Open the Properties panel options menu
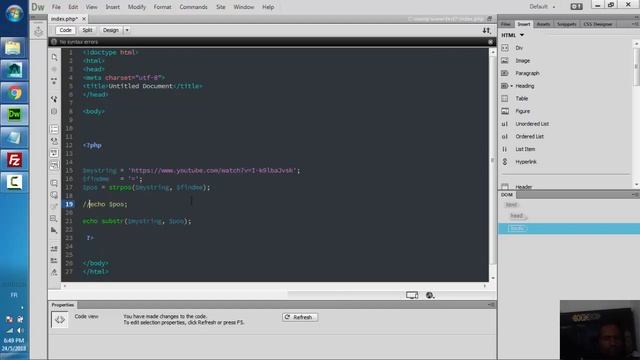Screen dimensions: 640x360 pos(491,304)
